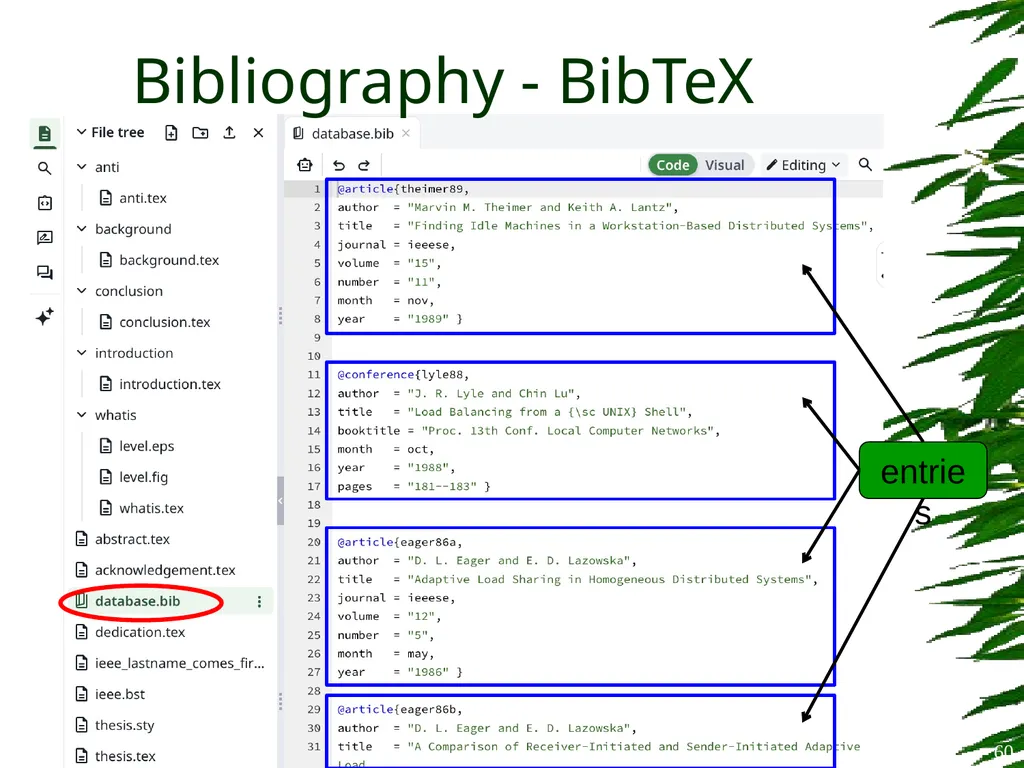Open ieee.bst file

[x=120, y=694]
